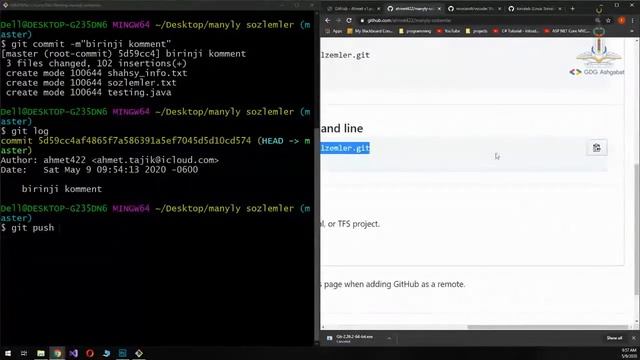640x360 pixels.
Task: Close the Chrome downloads bar
Action: pos(633,338)
